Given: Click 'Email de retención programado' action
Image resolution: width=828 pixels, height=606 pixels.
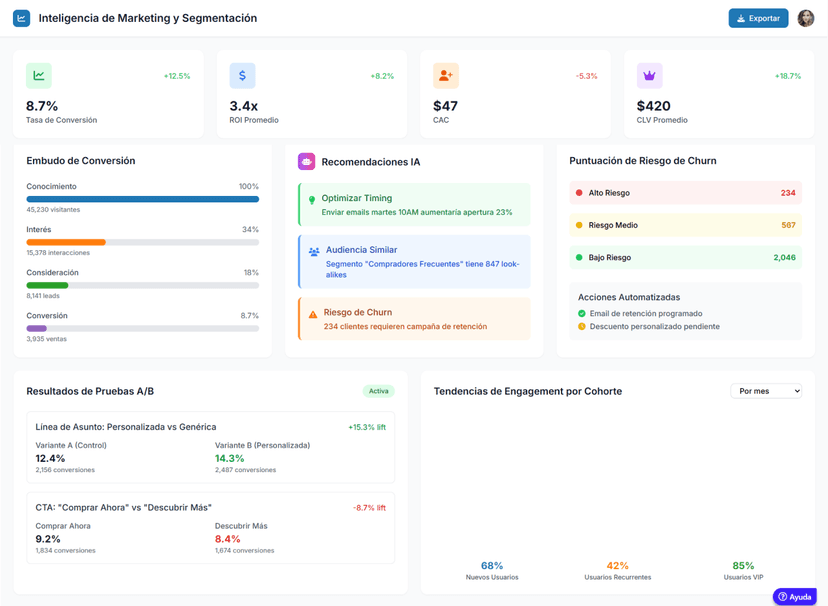Looking at the screenshot, I should coord(646,313).
